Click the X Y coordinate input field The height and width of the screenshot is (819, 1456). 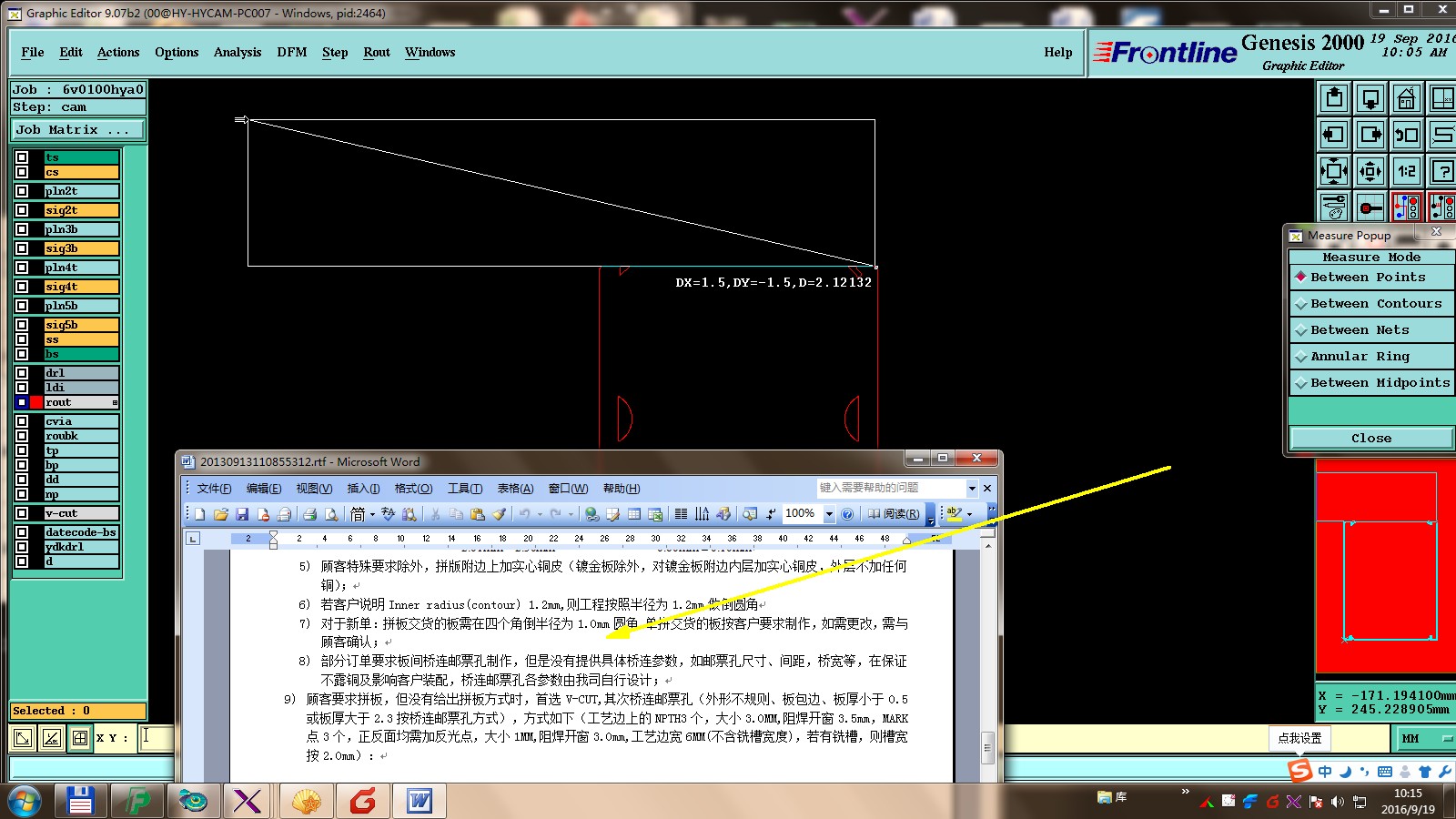tap(156, 738)
